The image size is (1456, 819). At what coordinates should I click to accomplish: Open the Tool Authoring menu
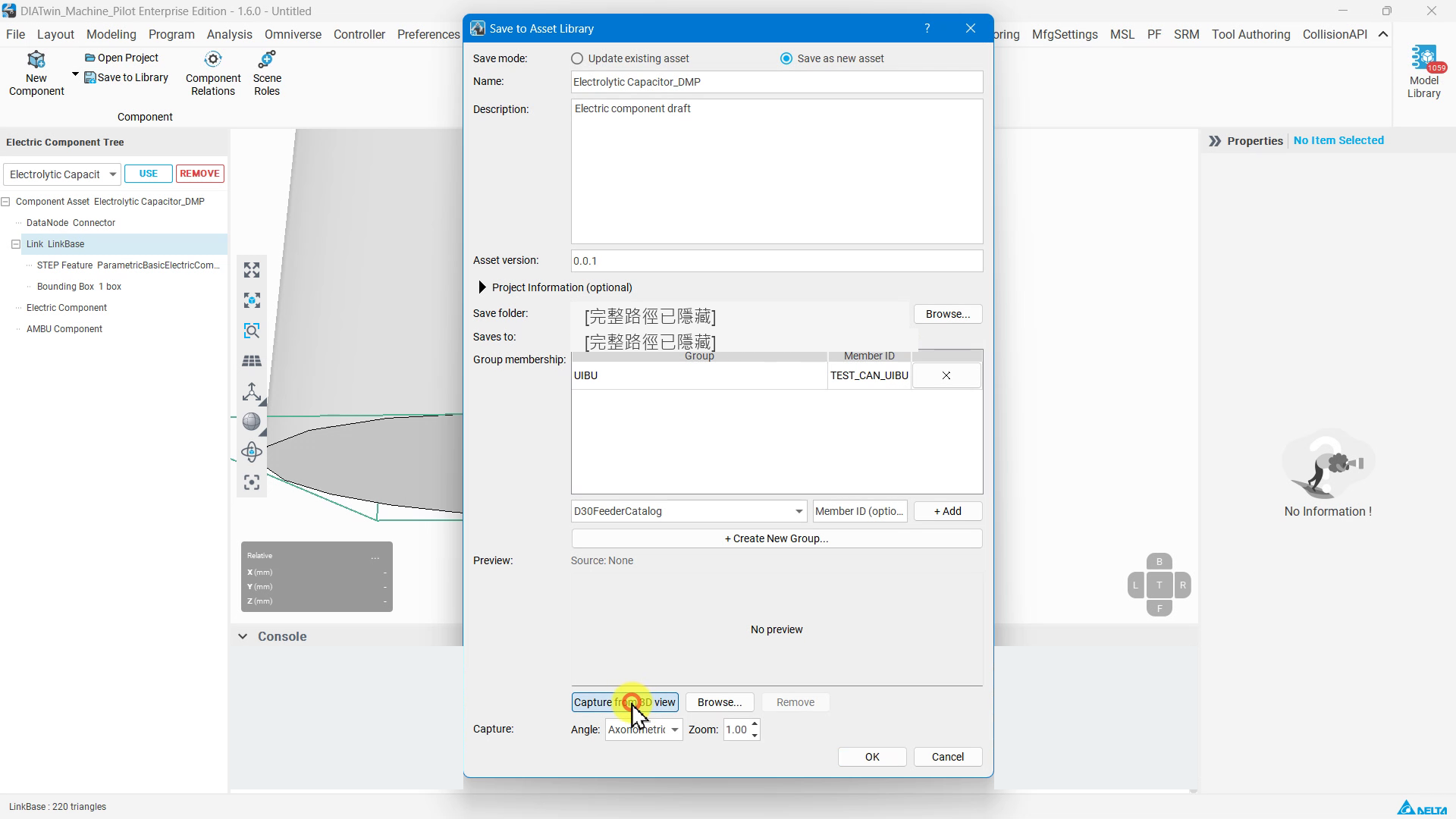pyautogui.click(x=1250, y=34)
